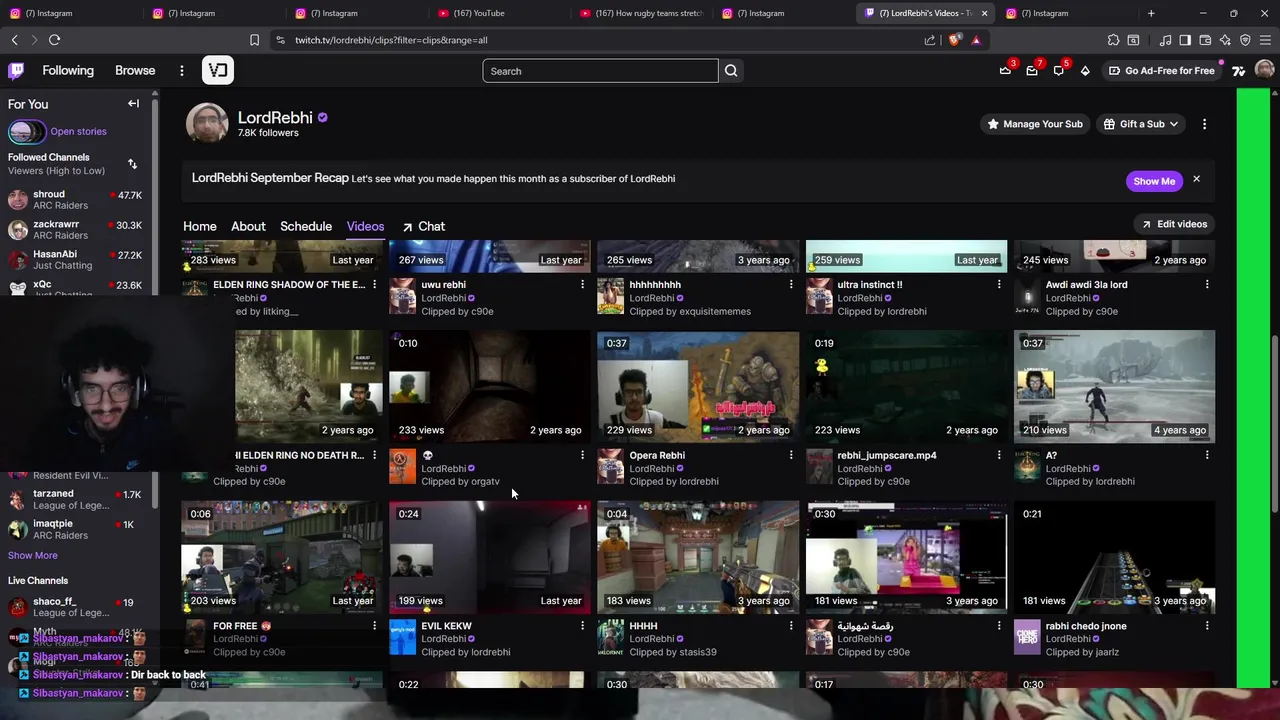Open options for FOR FREE clip
Viewport: 1280px width, 720px height.
coord(374,626)
